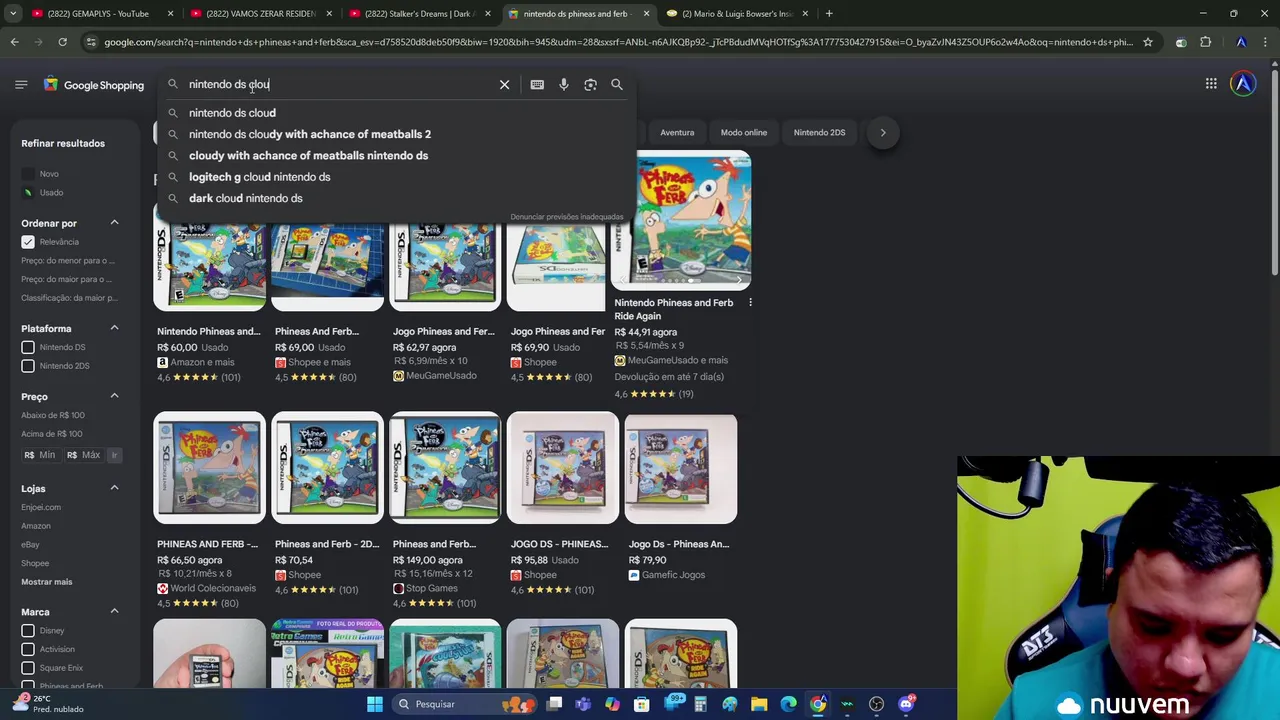Click Denunciar previsões inadequadas link
Viewport: 1280px width, 720px height.
point(566,217)
